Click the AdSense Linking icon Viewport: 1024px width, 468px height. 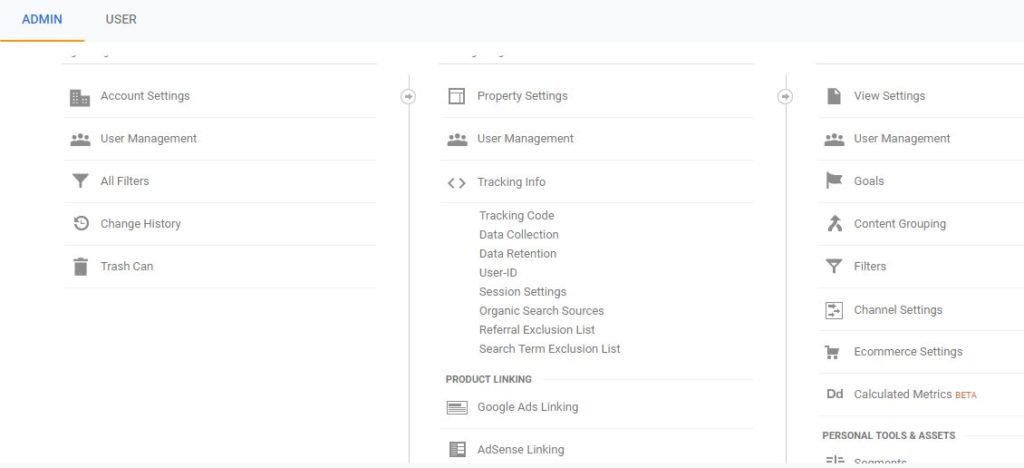(457, 449)
